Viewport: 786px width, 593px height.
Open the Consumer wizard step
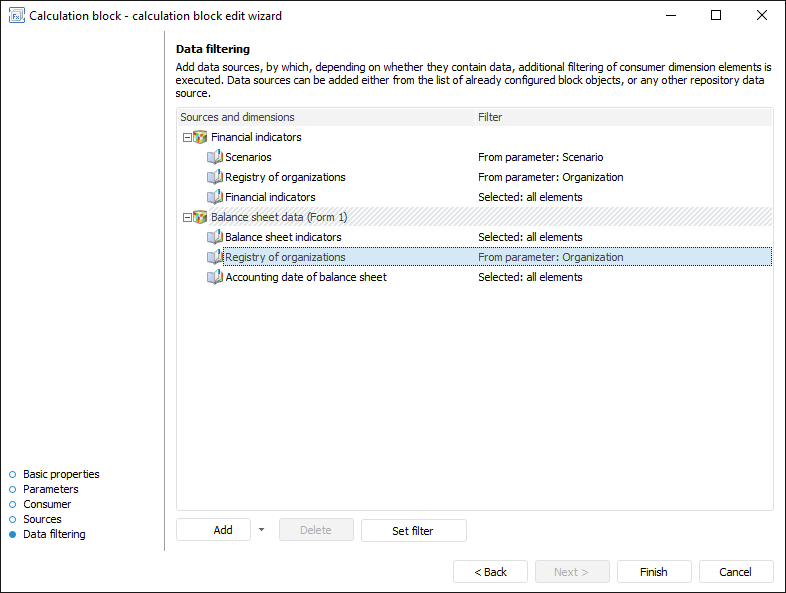click(47, 504)
